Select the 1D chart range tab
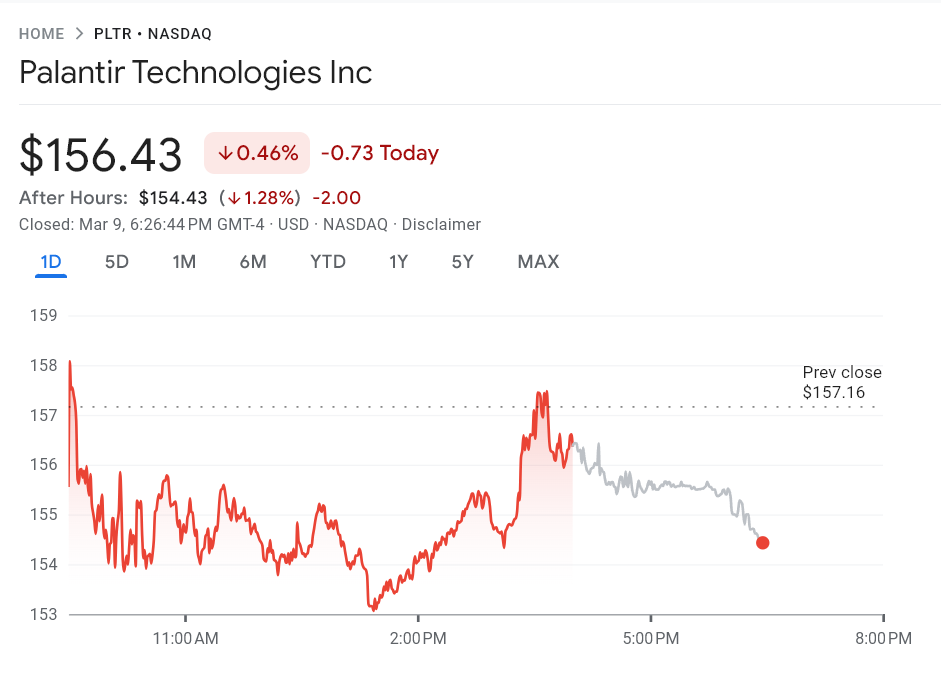Viewport: 941px width, 675px height. (51, 262)
